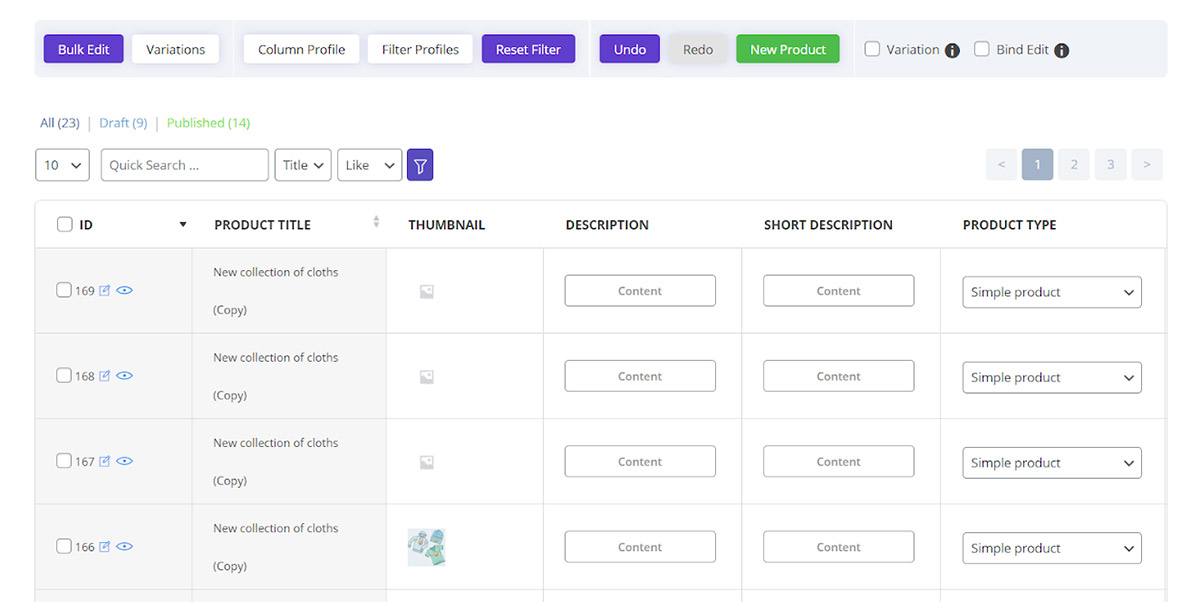Select current page 1 button
The width and height of the screenshot is (1200, 602).
1037,165
